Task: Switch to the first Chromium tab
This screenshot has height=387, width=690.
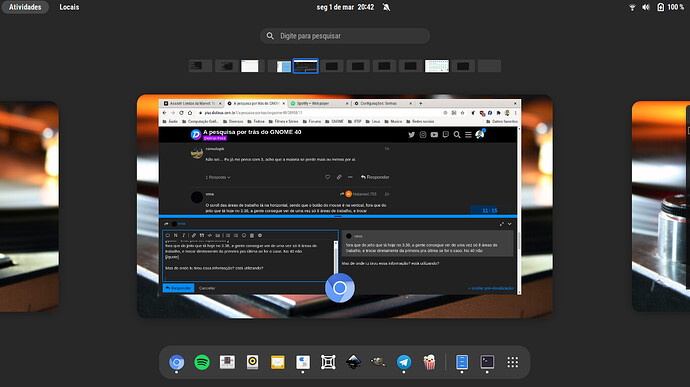Action: coord(192,103)
